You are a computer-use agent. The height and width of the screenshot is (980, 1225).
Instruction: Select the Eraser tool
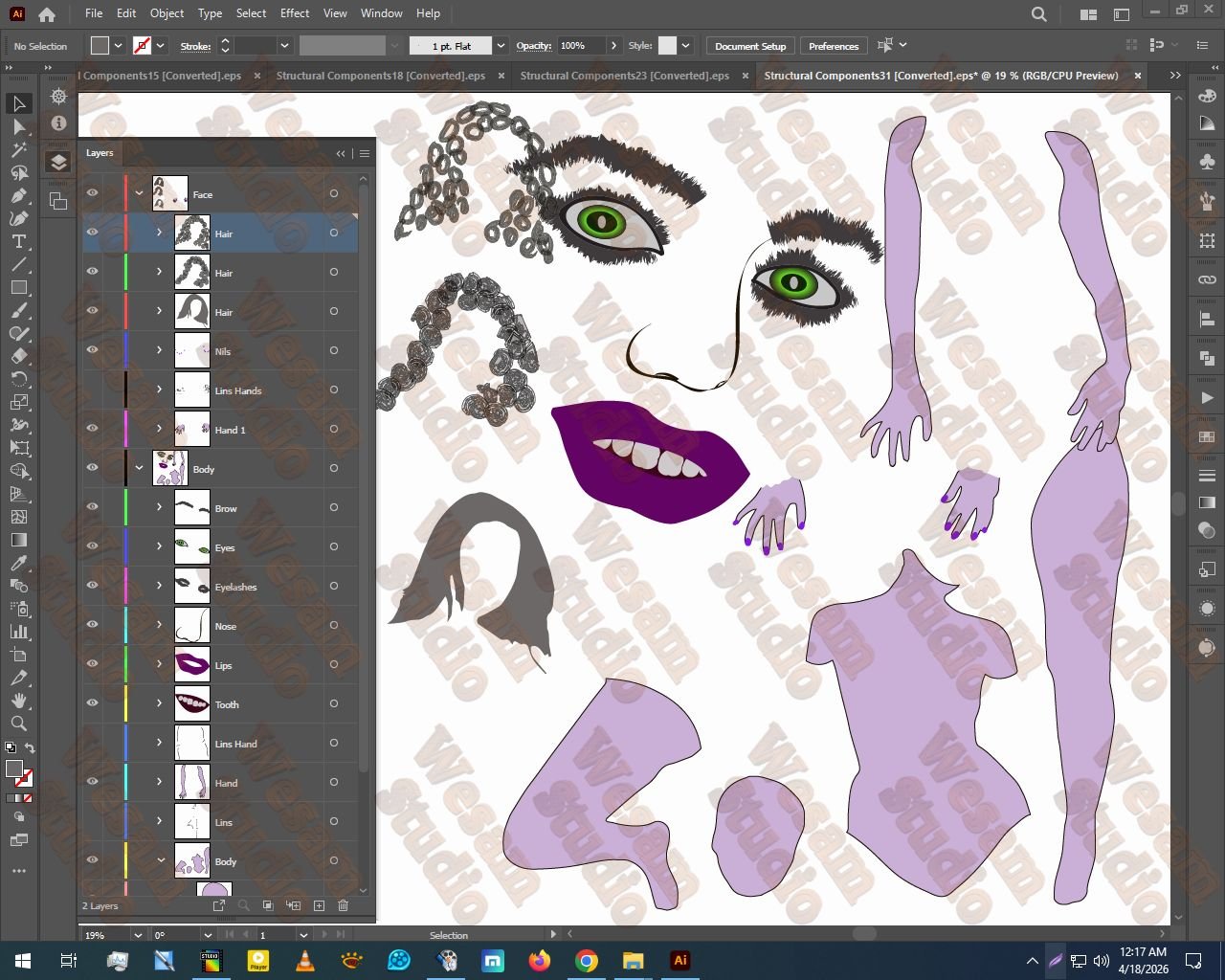(19, 356)
